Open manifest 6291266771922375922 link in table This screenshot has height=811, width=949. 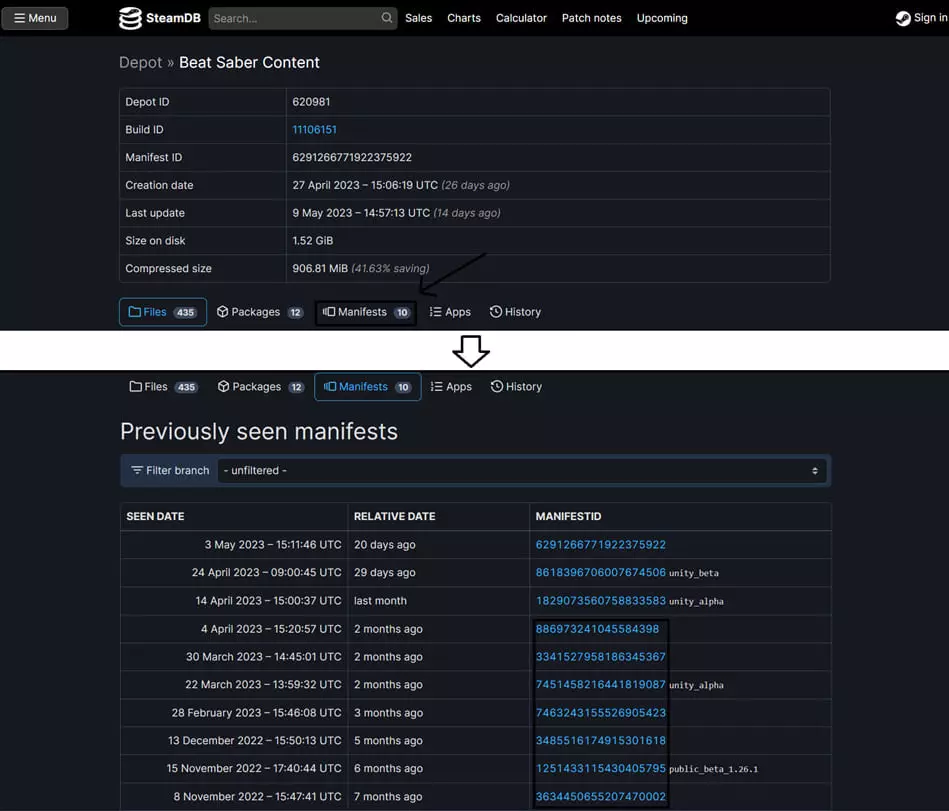click(x=600, y=545)
